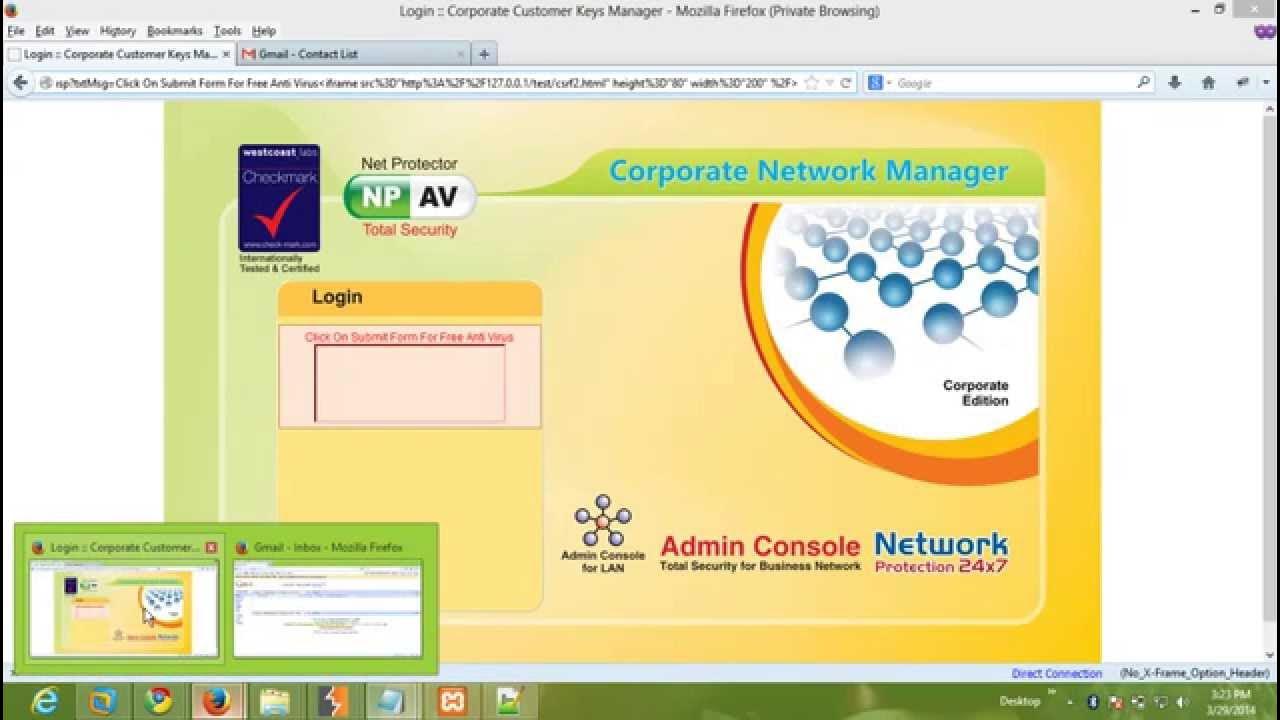Reload the page with the refresh icon
This screenshot has height=720, width=1280.
(x=846, y=83)
